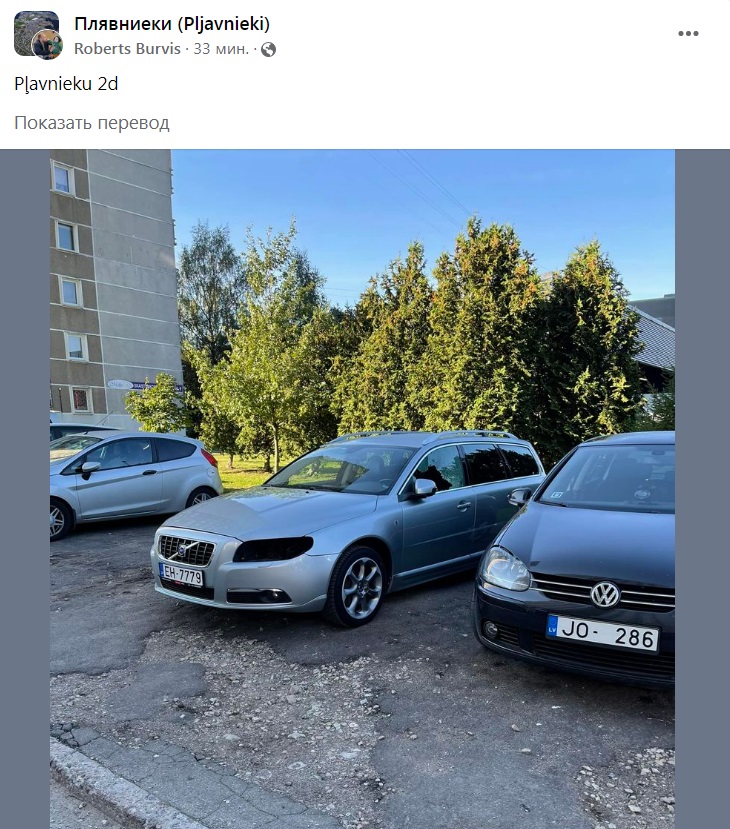Click the gray margin left of photo

25,489
